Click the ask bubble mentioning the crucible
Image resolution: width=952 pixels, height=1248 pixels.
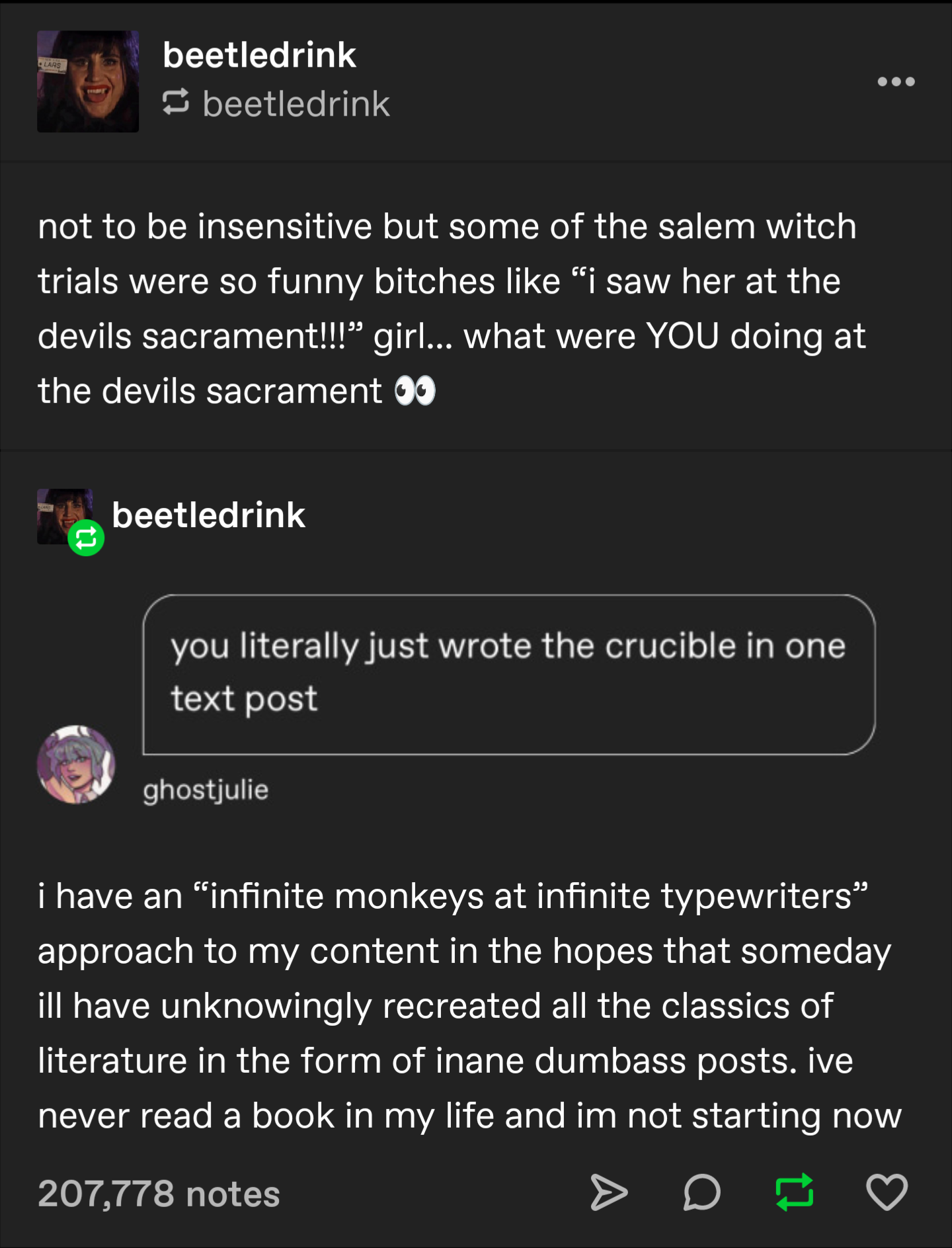tap(508, 673)
